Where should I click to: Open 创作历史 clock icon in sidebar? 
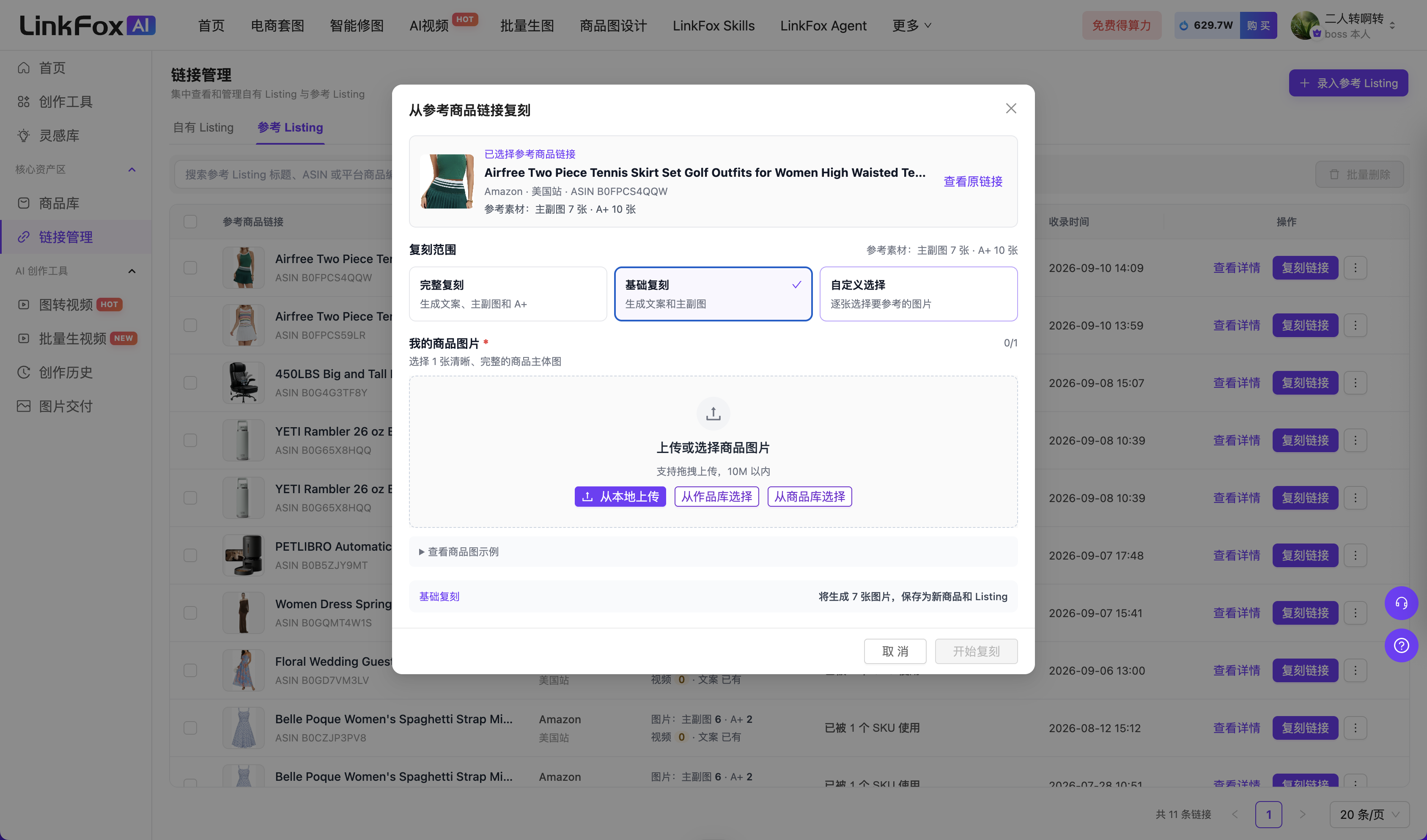pyautogui.click(x=23, y=372)
